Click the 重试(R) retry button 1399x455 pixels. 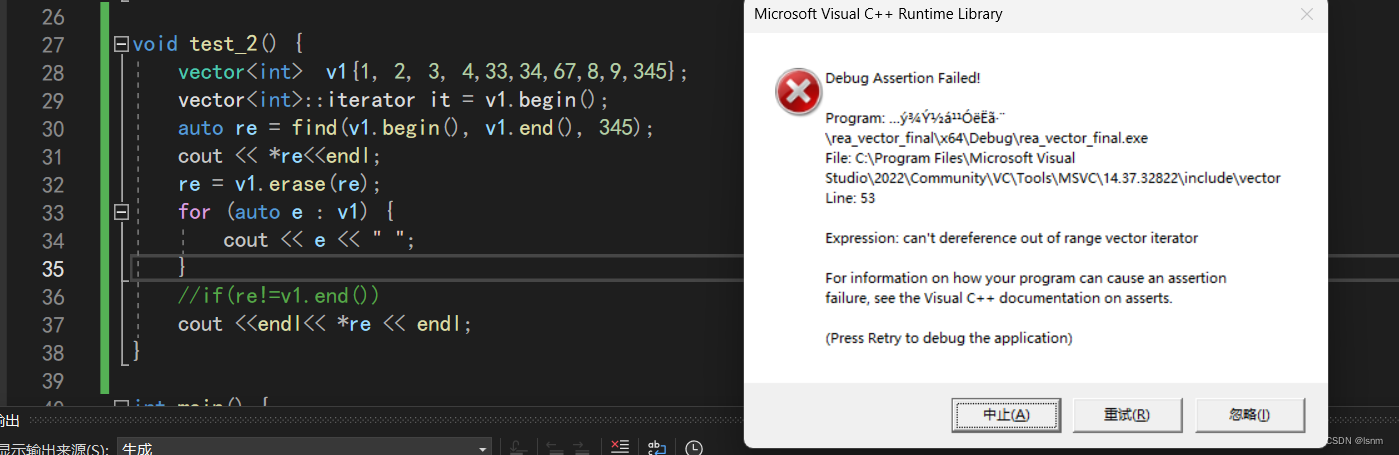tap(1127, 414)
